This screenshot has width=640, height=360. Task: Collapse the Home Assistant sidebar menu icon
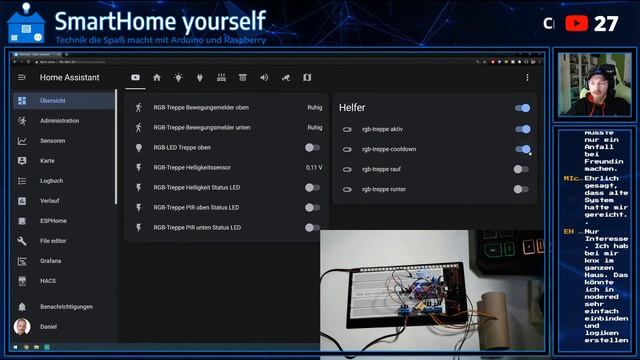[22, 77]
